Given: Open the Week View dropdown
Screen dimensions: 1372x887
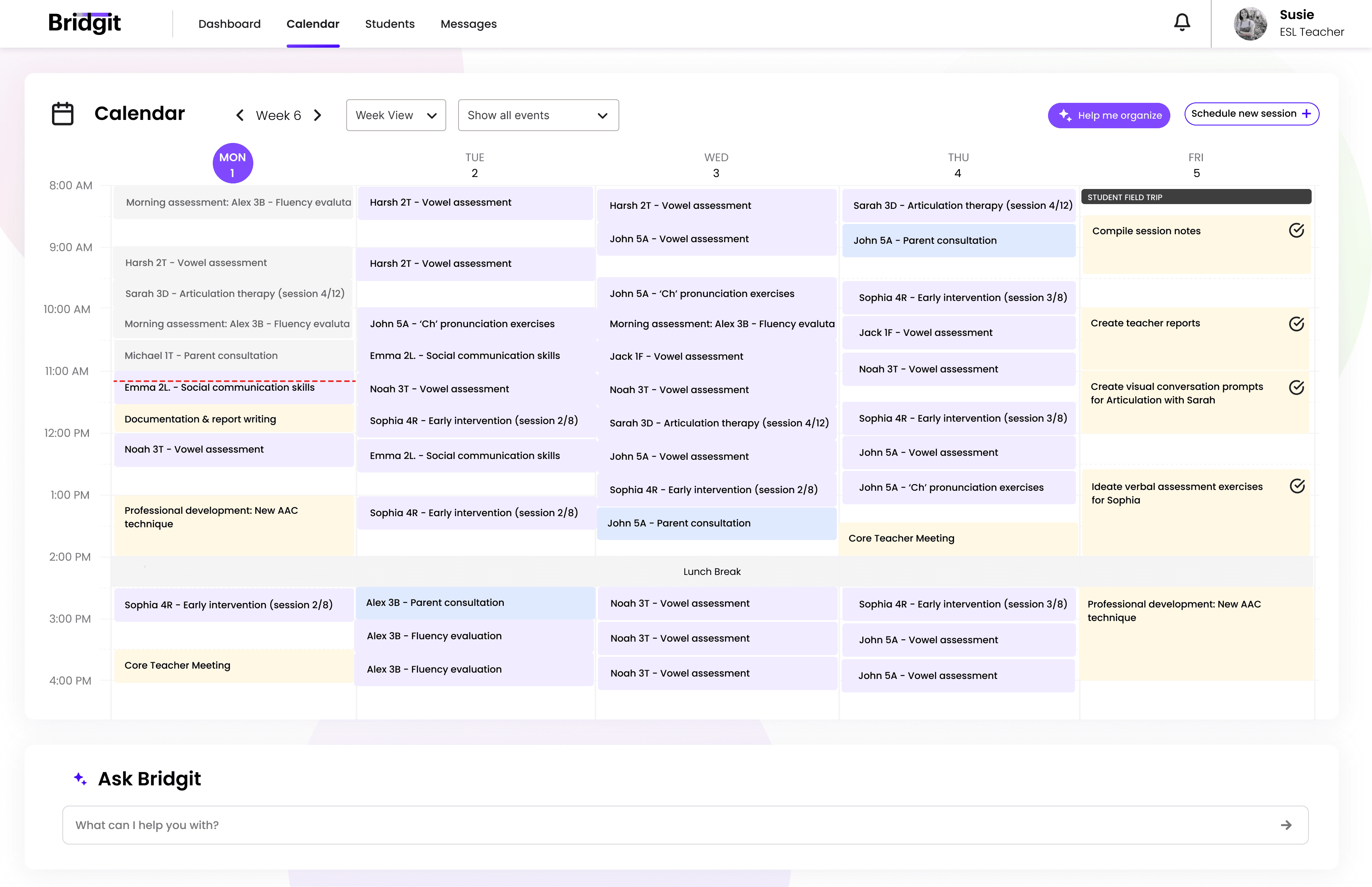Looking at the screenshot, I should pos(396,115).
